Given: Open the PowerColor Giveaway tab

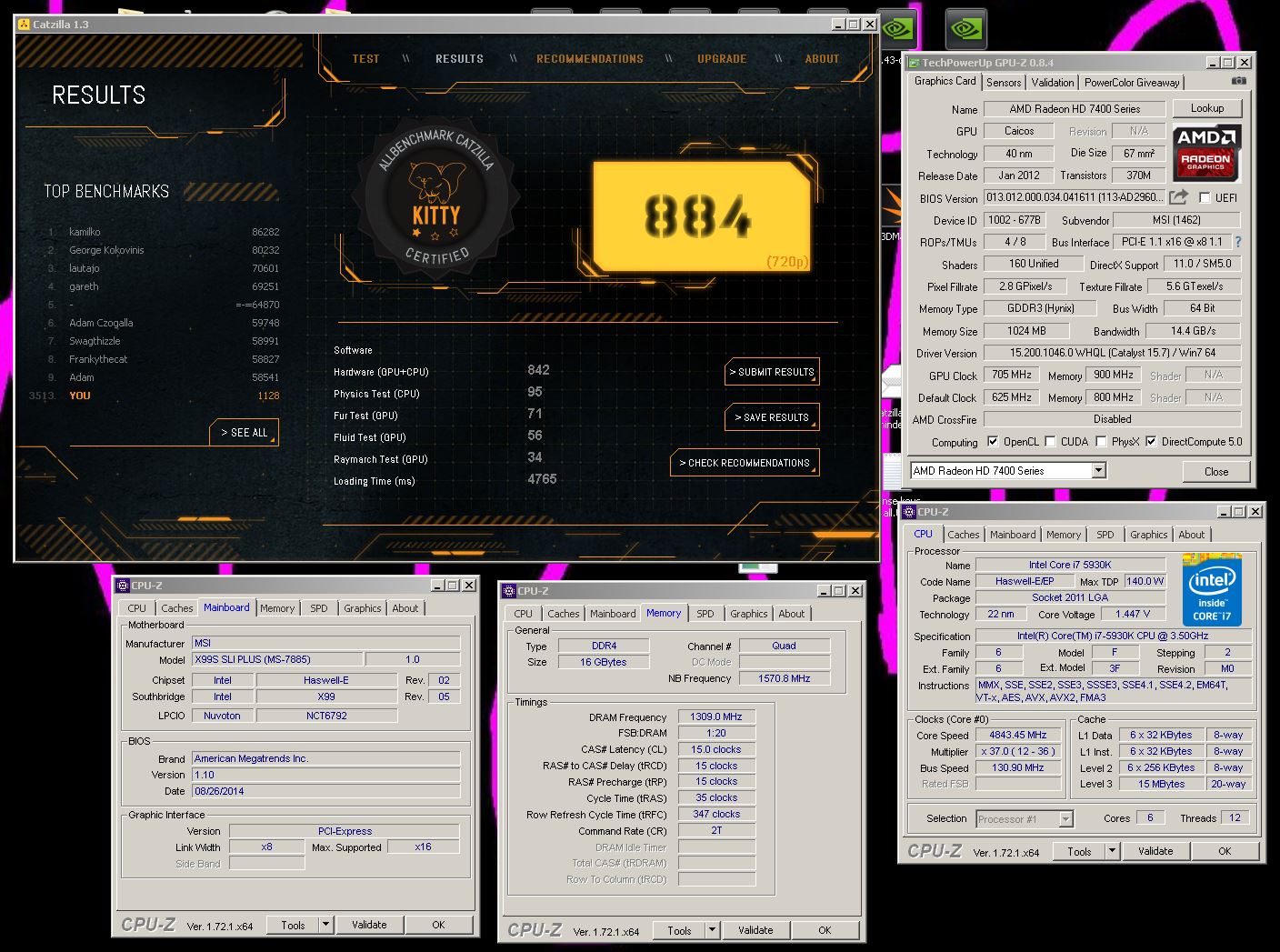Looking at the screenshot, I should pyautogui.click(x=1132, y=83).
